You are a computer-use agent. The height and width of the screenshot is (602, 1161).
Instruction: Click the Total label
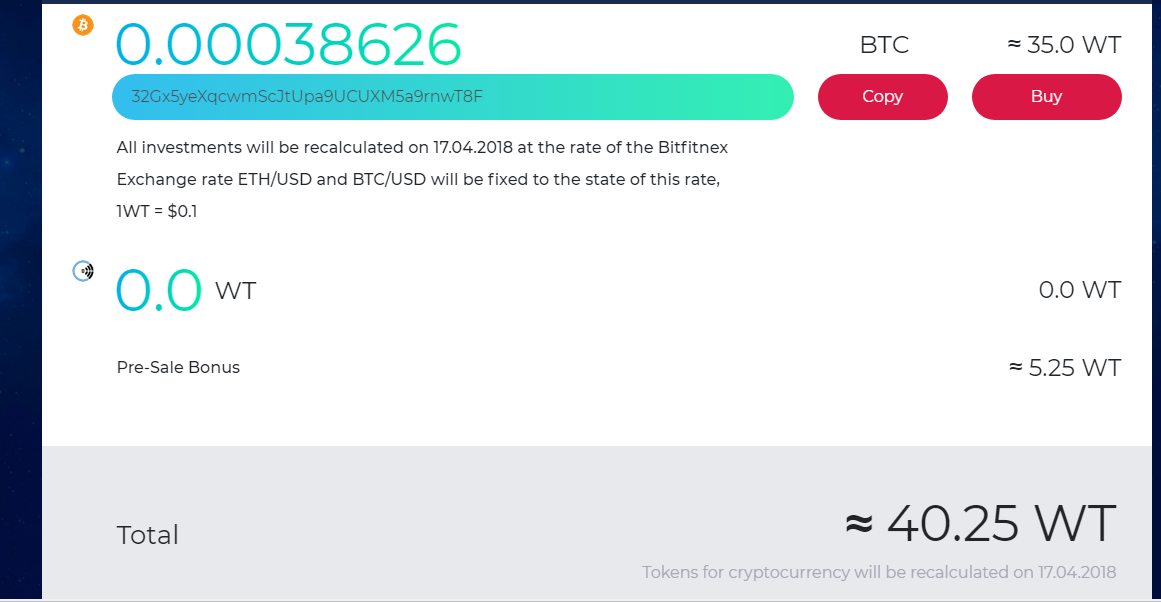click(148, 535)
